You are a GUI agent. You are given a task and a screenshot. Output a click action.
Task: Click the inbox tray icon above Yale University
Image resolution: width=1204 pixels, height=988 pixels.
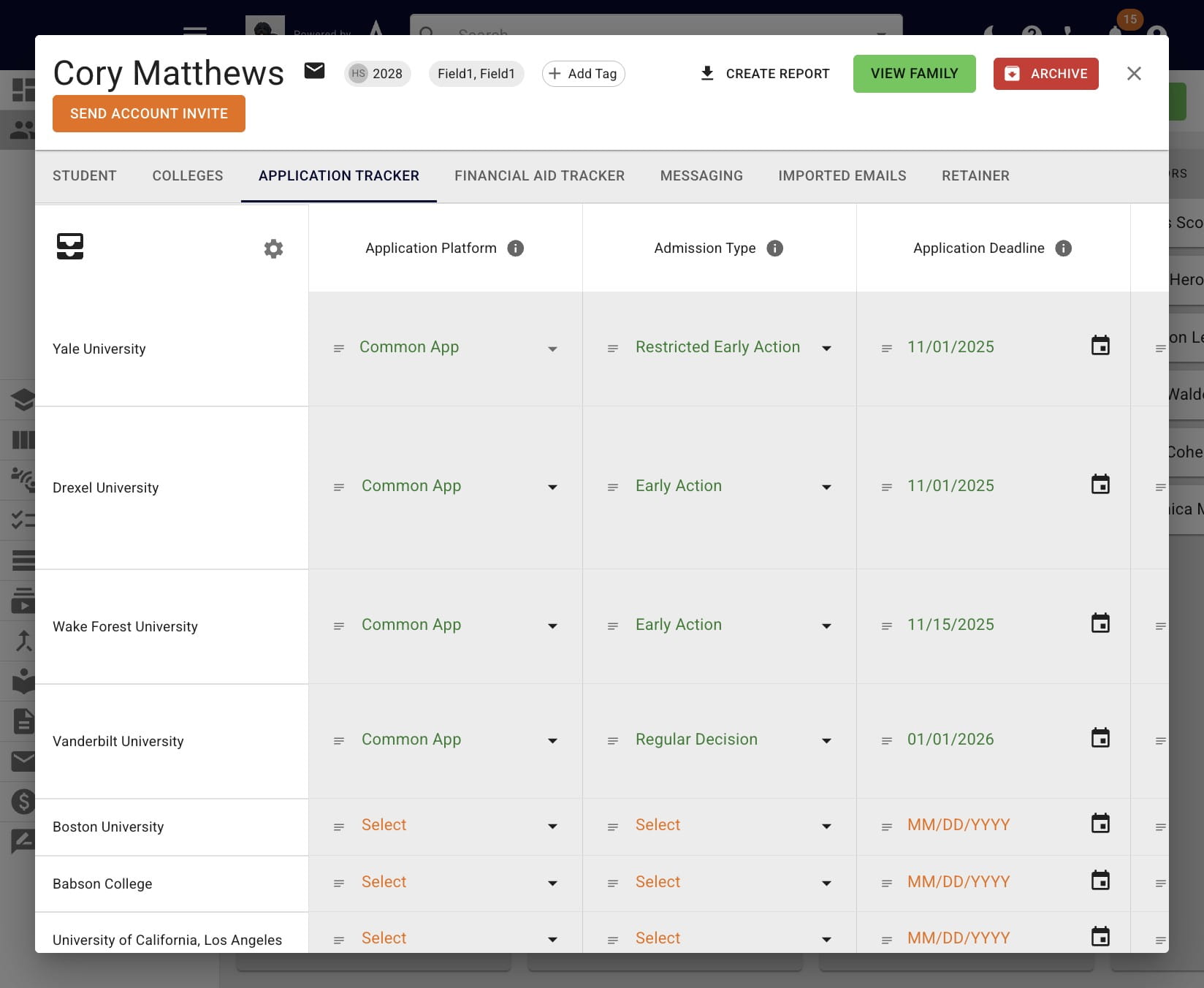(x=70, y=246)
